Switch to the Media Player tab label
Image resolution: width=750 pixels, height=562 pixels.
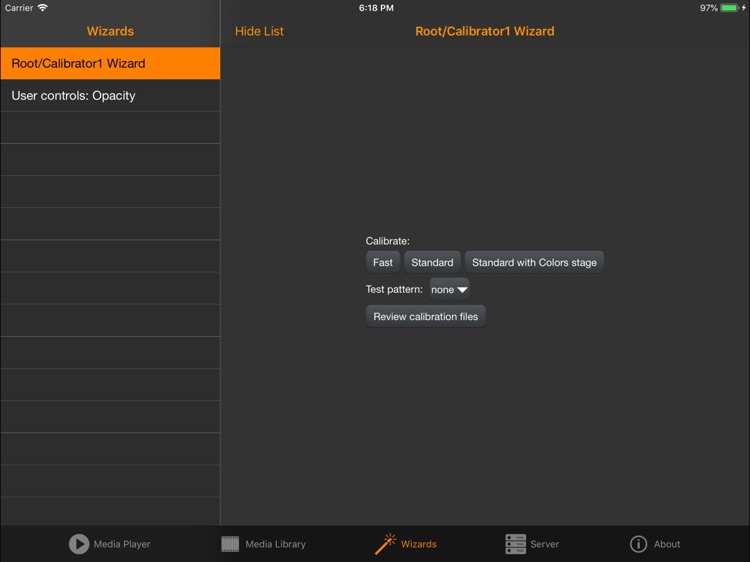click(x=122, y=544)
